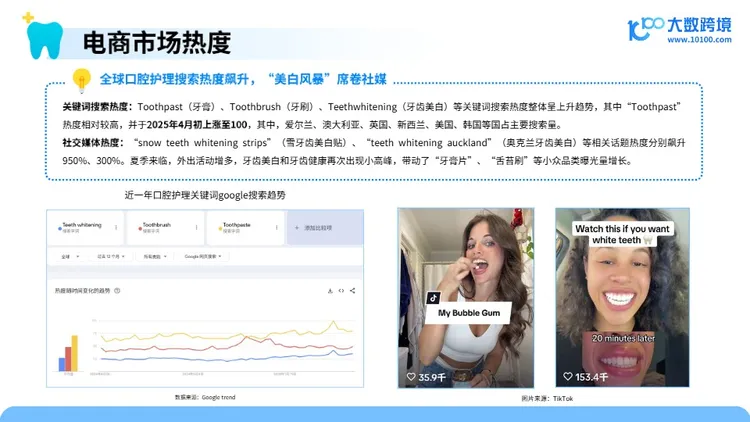The width and height of the screenshot is (750, 422).
Task: Expand the 全球 region dropdown
Action: [x=70, y=256]
